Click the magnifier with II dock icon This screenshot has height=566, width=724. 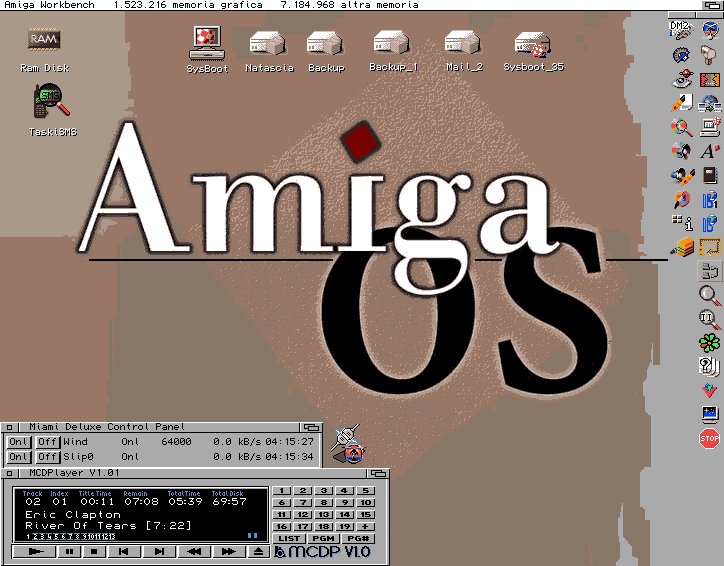click(709, 319)
